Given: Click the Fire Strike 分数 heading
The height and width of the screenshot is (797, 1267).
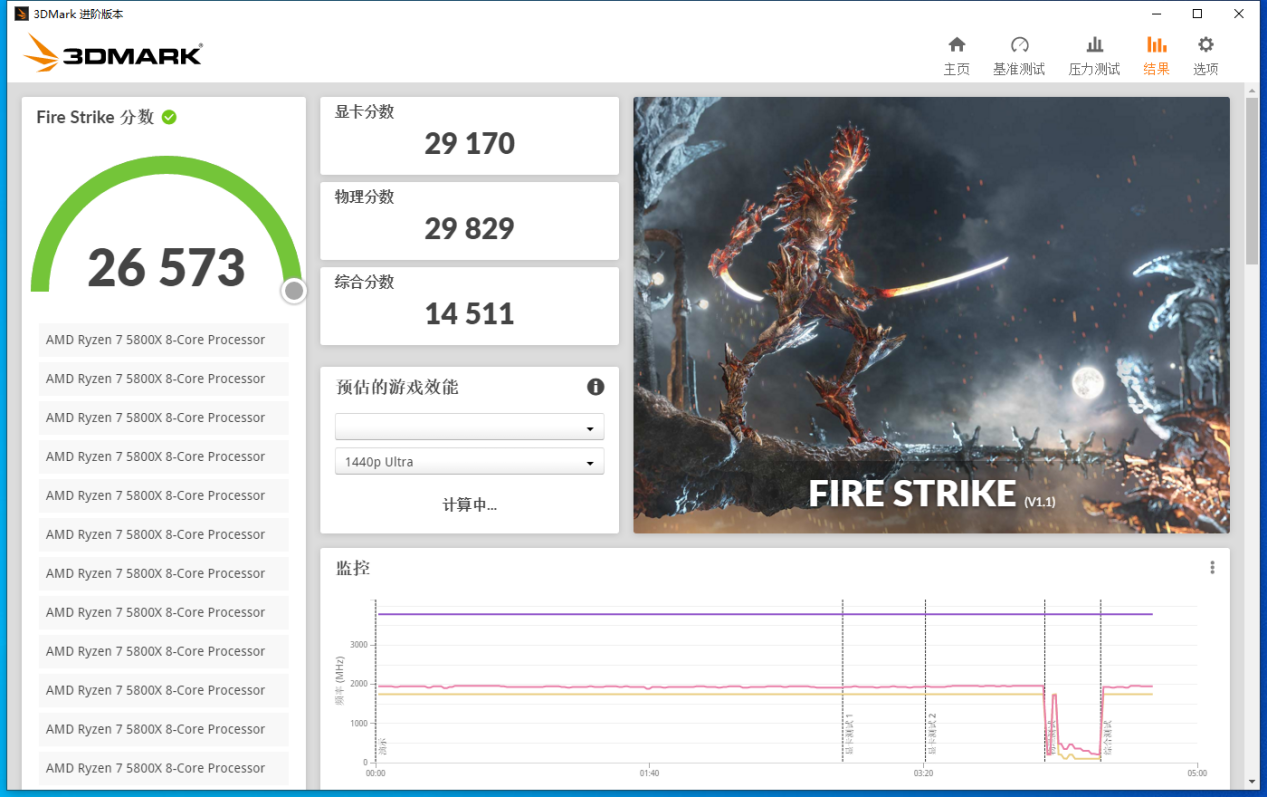Looking at the screenshot, I should pyautogui.click(x=95, y=117).
